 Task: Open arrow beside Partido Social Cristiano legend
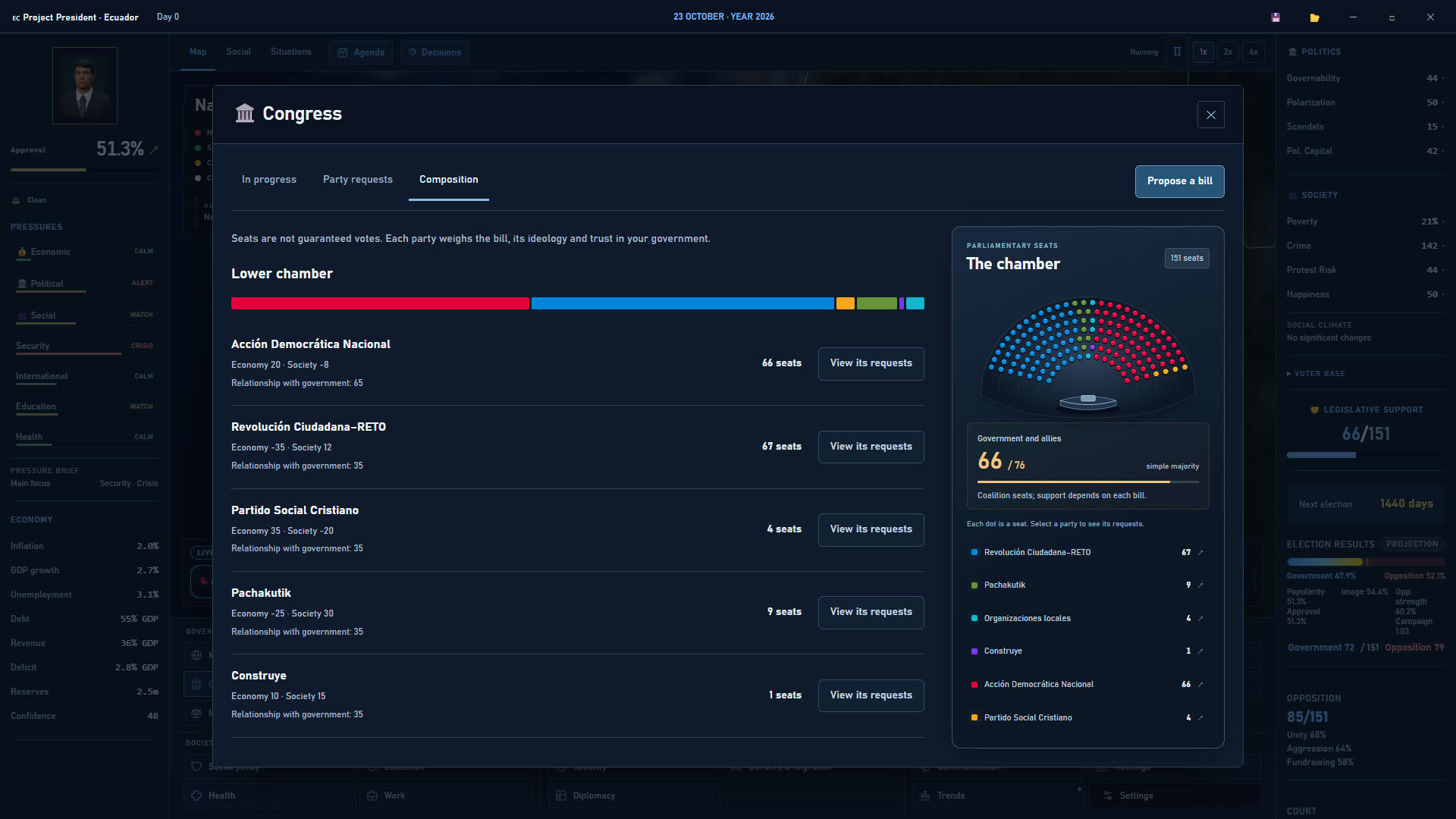coord(1200,718)
